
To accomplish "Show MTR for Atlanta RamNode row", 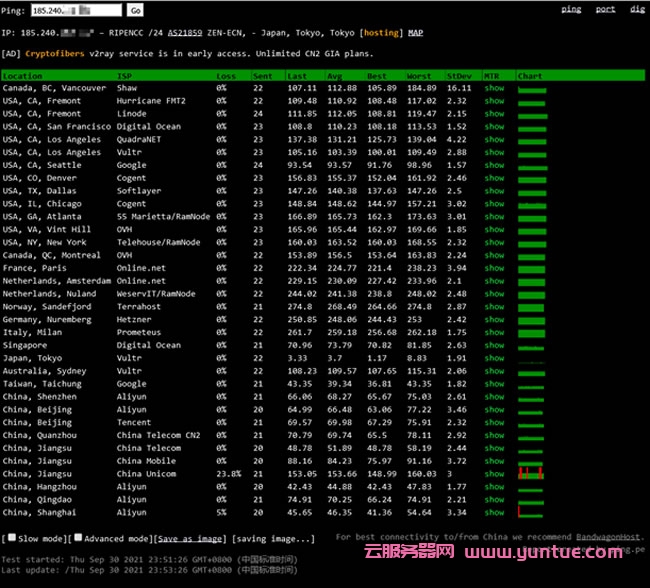I will 494,216.
